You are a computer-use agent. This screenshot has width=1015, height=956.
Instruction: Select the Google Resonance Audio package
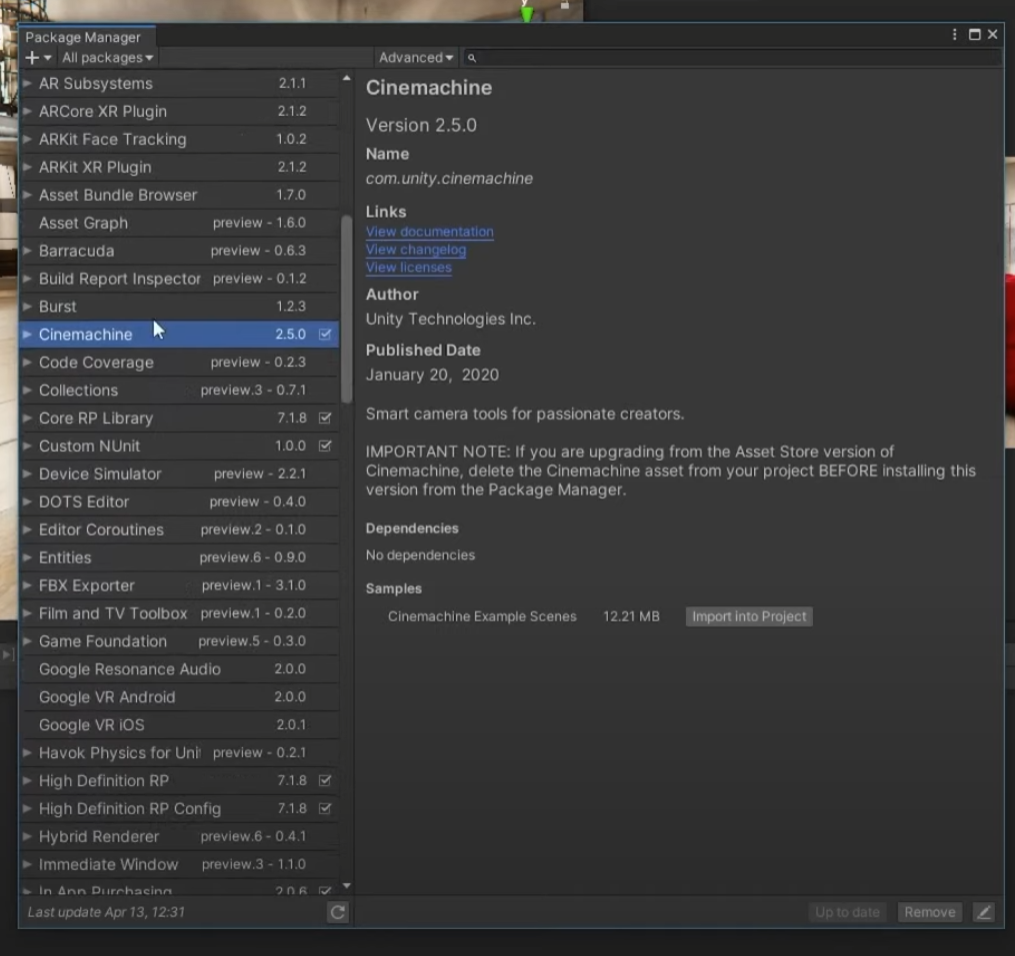pyautogui.click(x=179, y=669)
